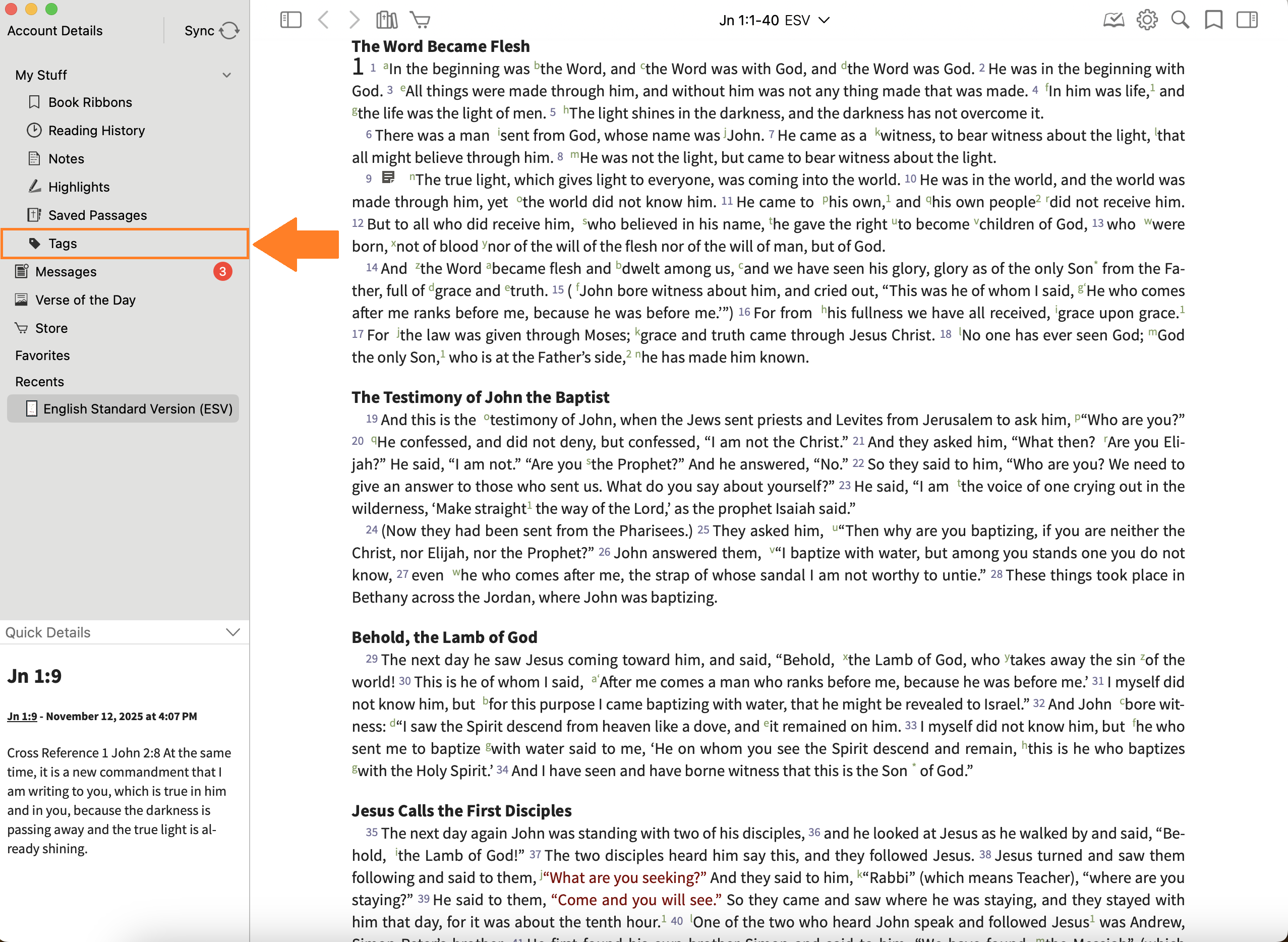Click the Recents section header

pyautogui.click(x=39, y=381)
